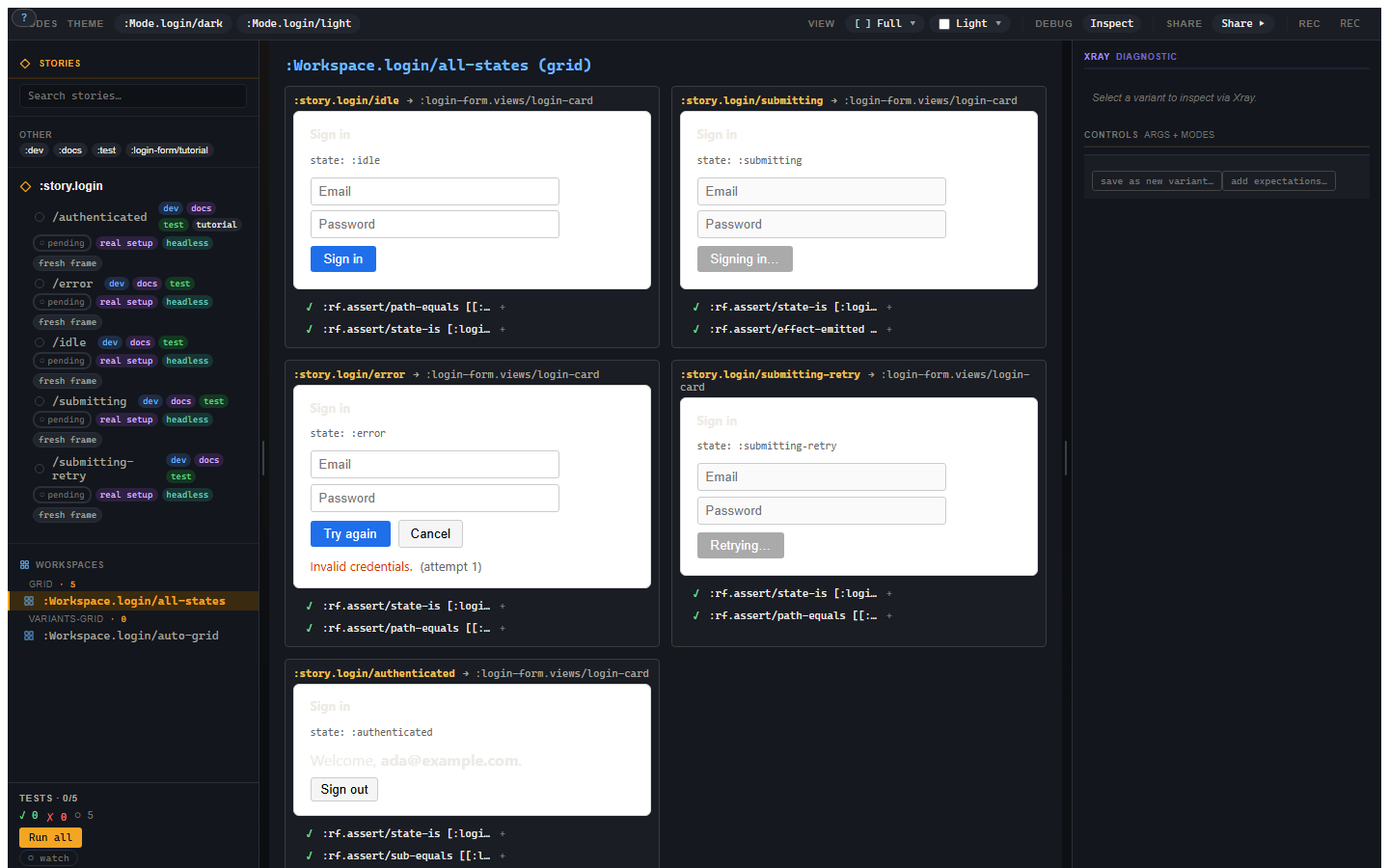This screenshot has width=1389, height=868.
Task: Click plus next to assert/state-is in error card
Action: click(503, 607)
